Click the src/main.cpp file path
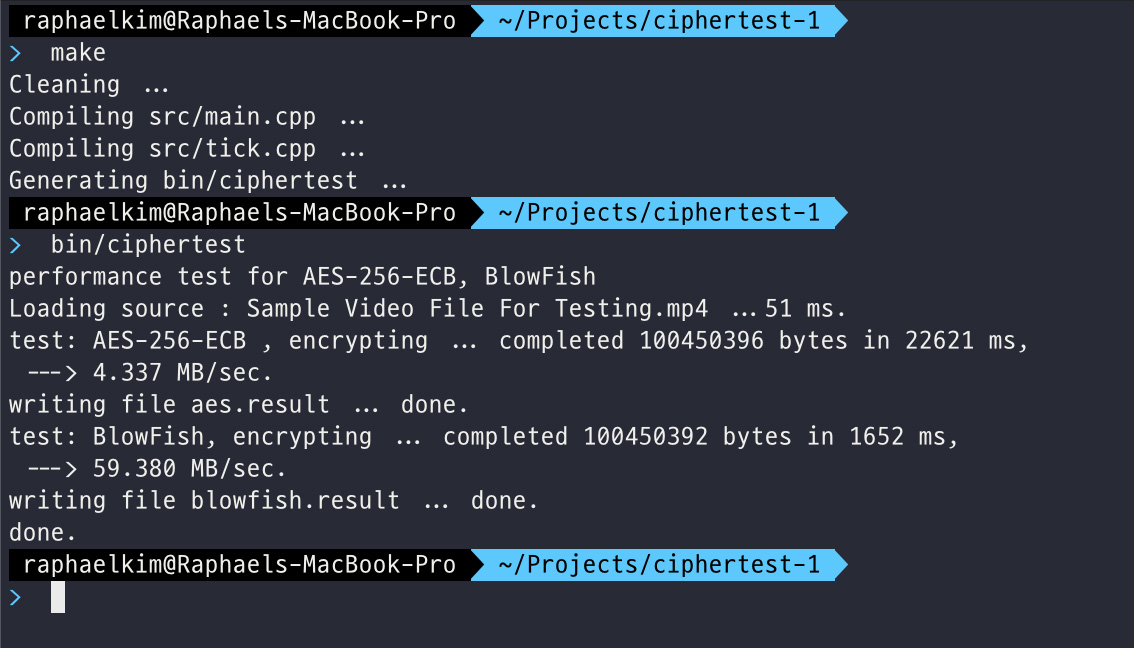 232,116
